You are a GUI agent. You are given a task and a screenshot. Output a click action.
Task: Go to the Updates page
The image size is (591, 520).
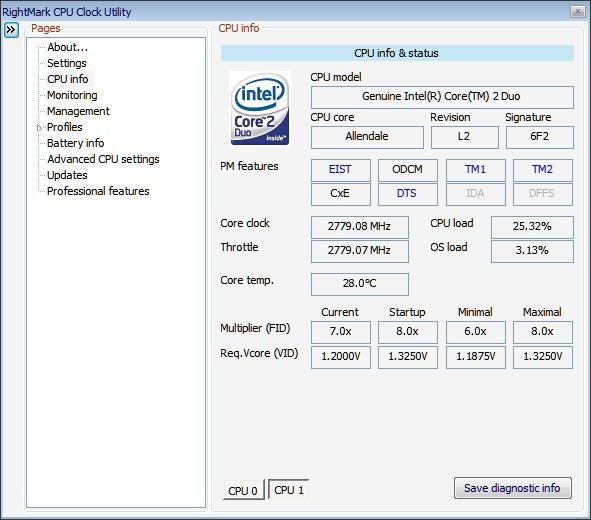(67, 175)
